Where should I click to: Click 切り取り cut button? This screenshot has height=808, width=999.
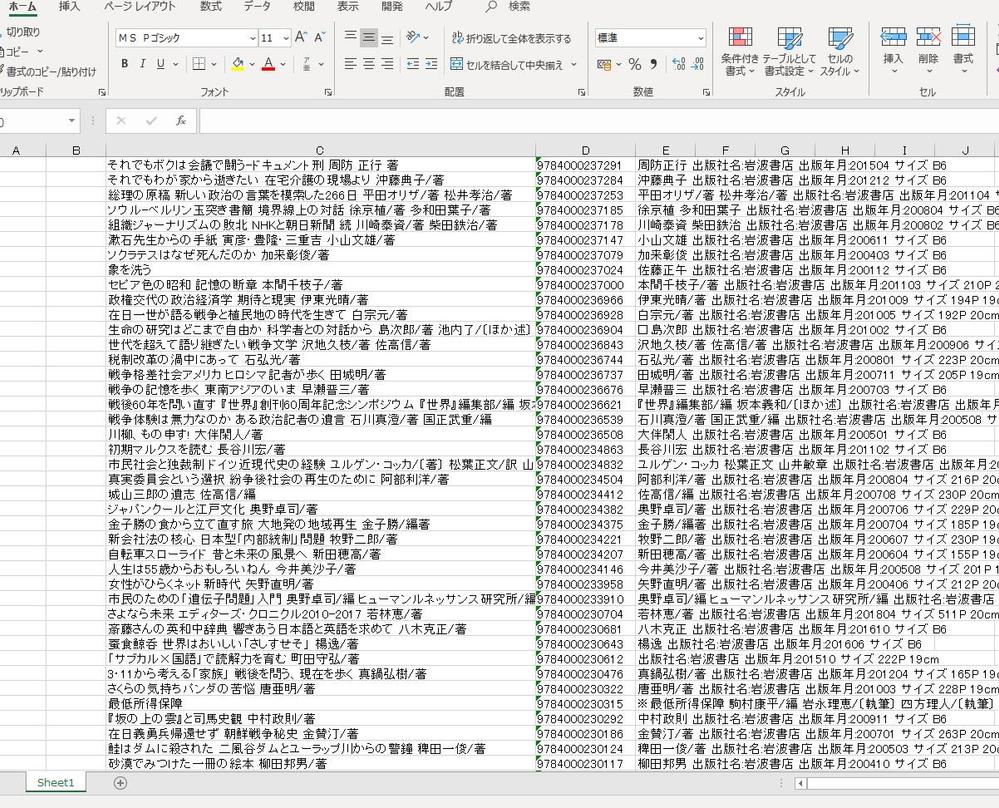tap(20, 31)
